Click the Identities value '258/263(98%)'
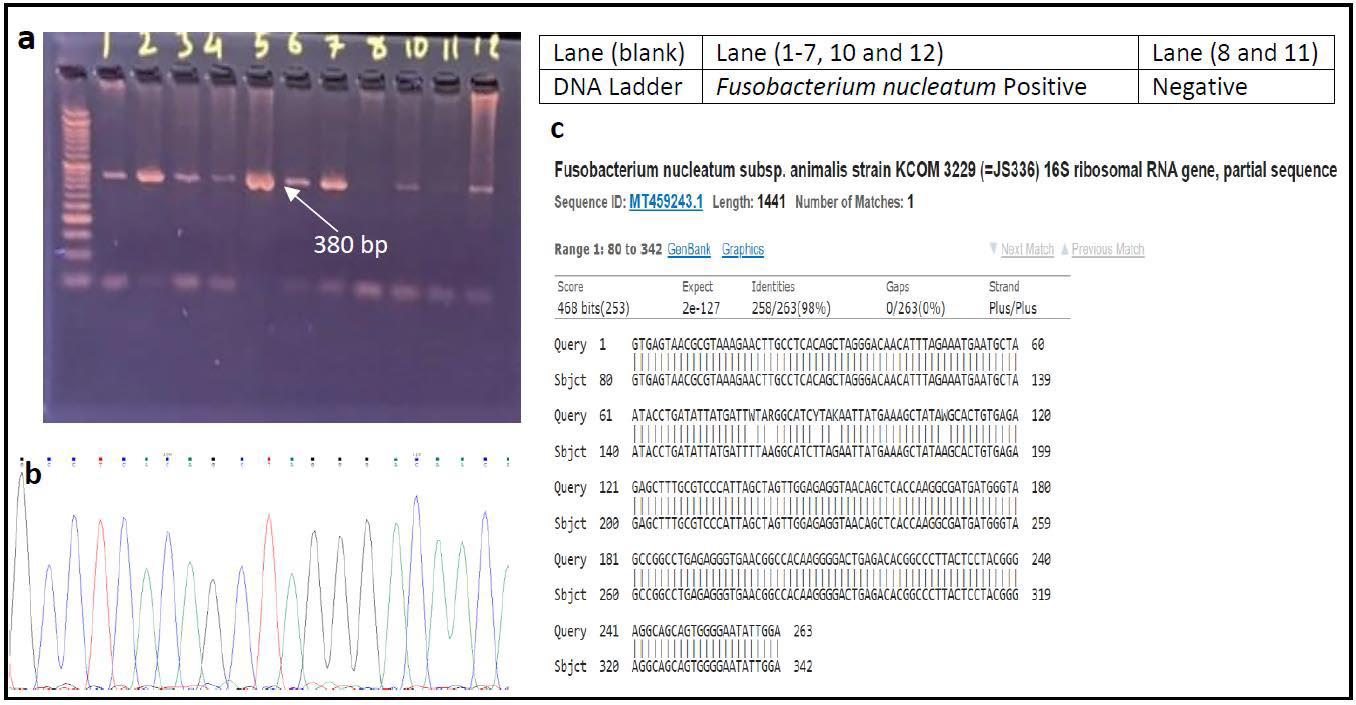 [x=791, y=308]
